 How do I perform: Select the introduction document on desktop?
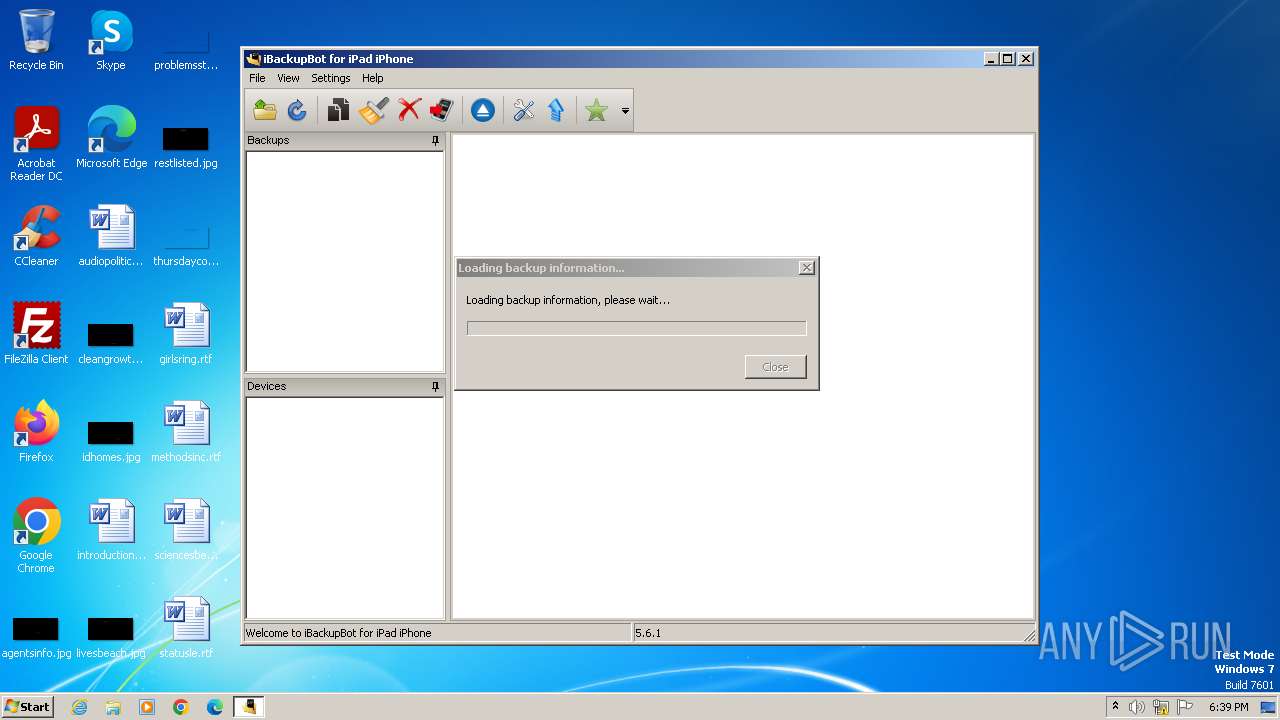click(111, 530)
